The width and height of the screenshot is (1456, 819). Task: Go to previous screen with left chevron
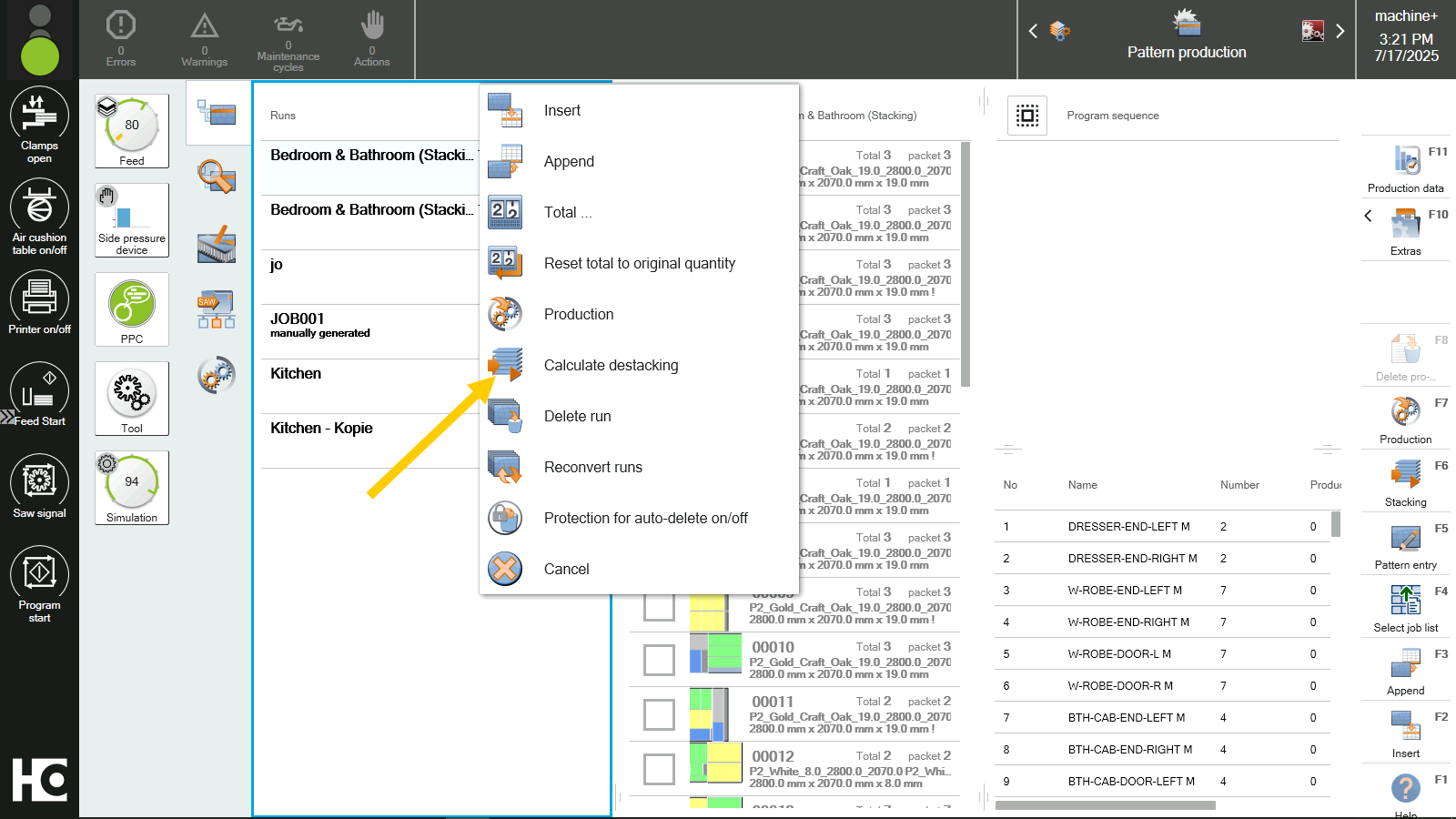(x=1033, y=31)
